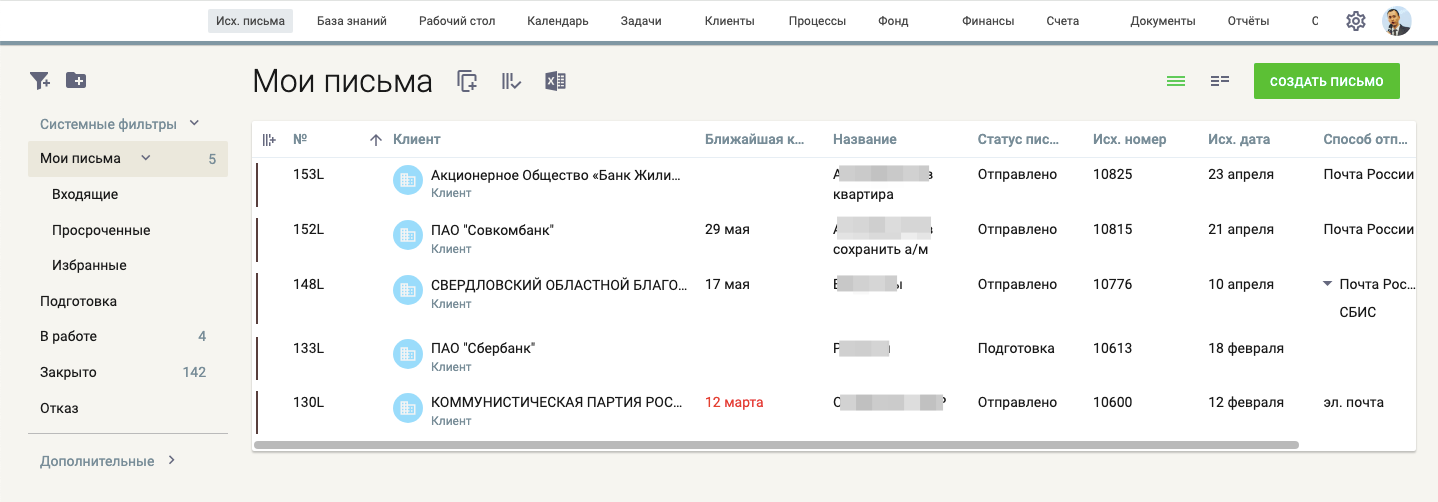
Task: Click the copy/add letter icon beside title
Action: pos(467,82)
